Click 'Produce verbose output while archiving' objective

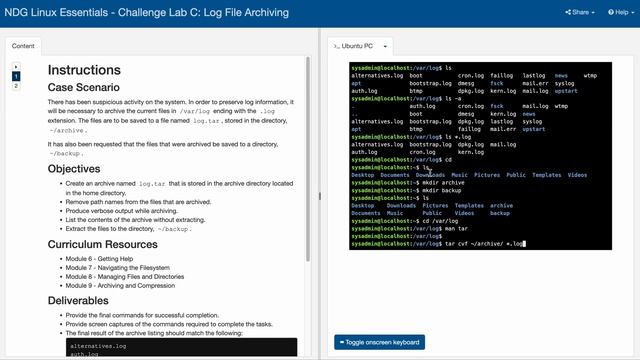click(x=122, y=211)
